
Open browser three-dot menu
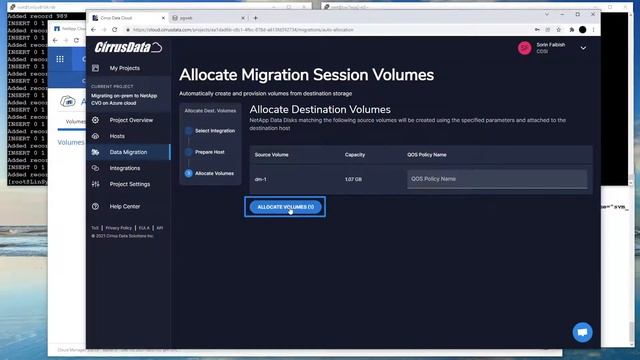(x=593, y=30)
